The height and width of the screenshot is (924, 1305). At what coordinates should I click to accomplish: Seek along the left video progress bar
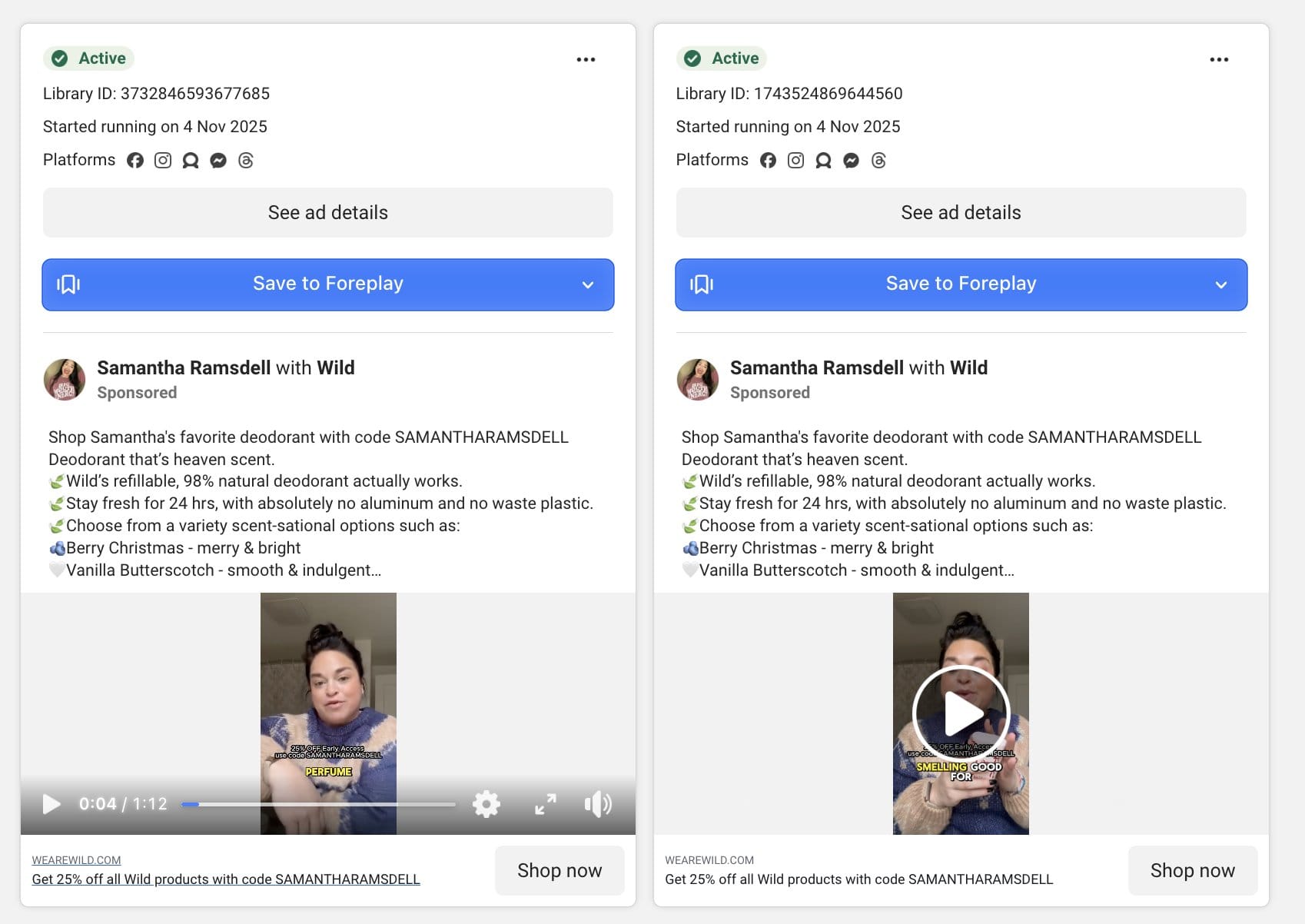[x=319, y=804]
